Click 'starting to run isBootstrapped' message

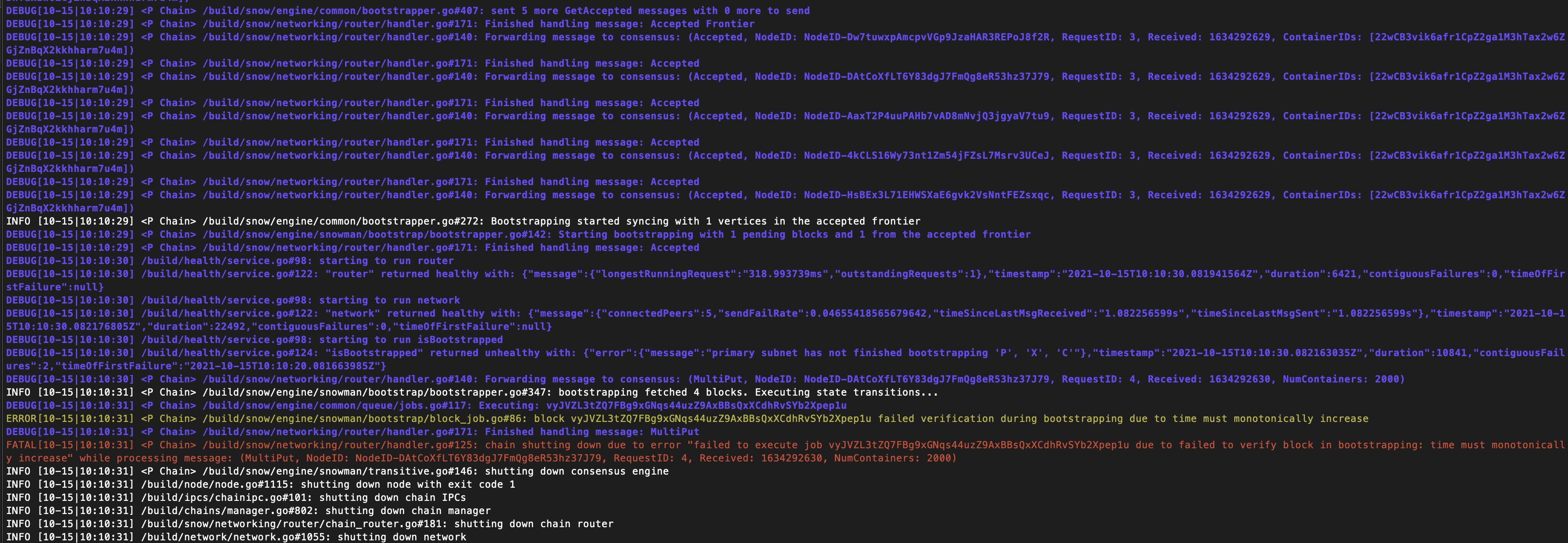[x=411, y=339]
